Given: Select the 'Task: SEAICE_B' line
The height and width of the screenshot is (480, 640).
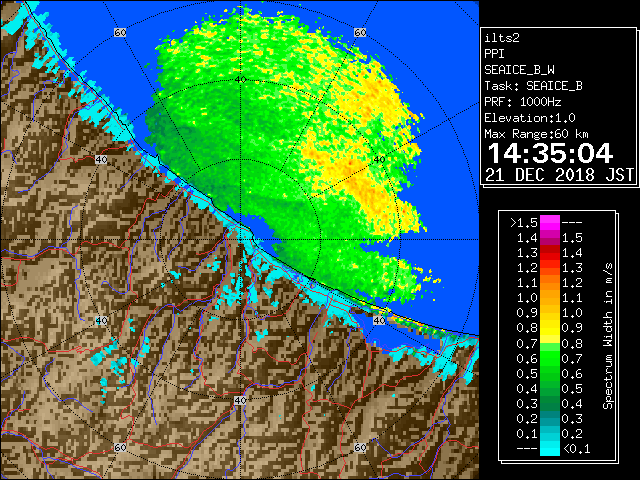Looking at the screenshot, I should tap(533, 86).
